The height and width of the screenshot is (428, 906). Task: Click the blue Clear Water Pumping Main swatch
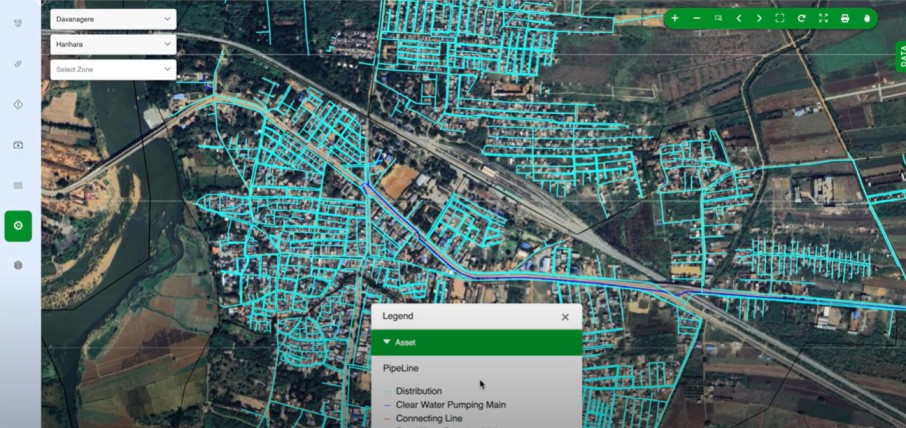click(387, 405)
